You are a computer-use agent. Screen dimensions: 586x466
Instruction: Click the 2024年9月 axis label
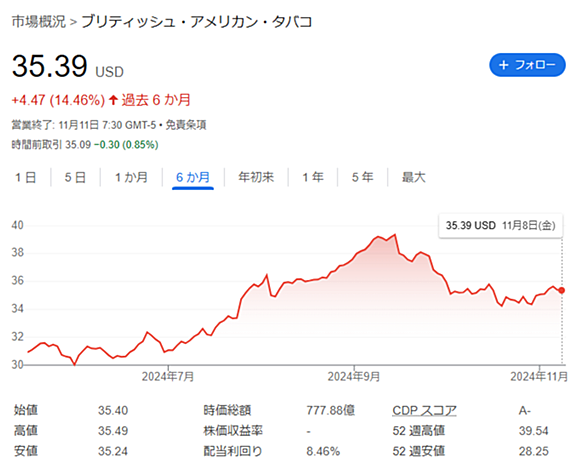pos(354,376)
